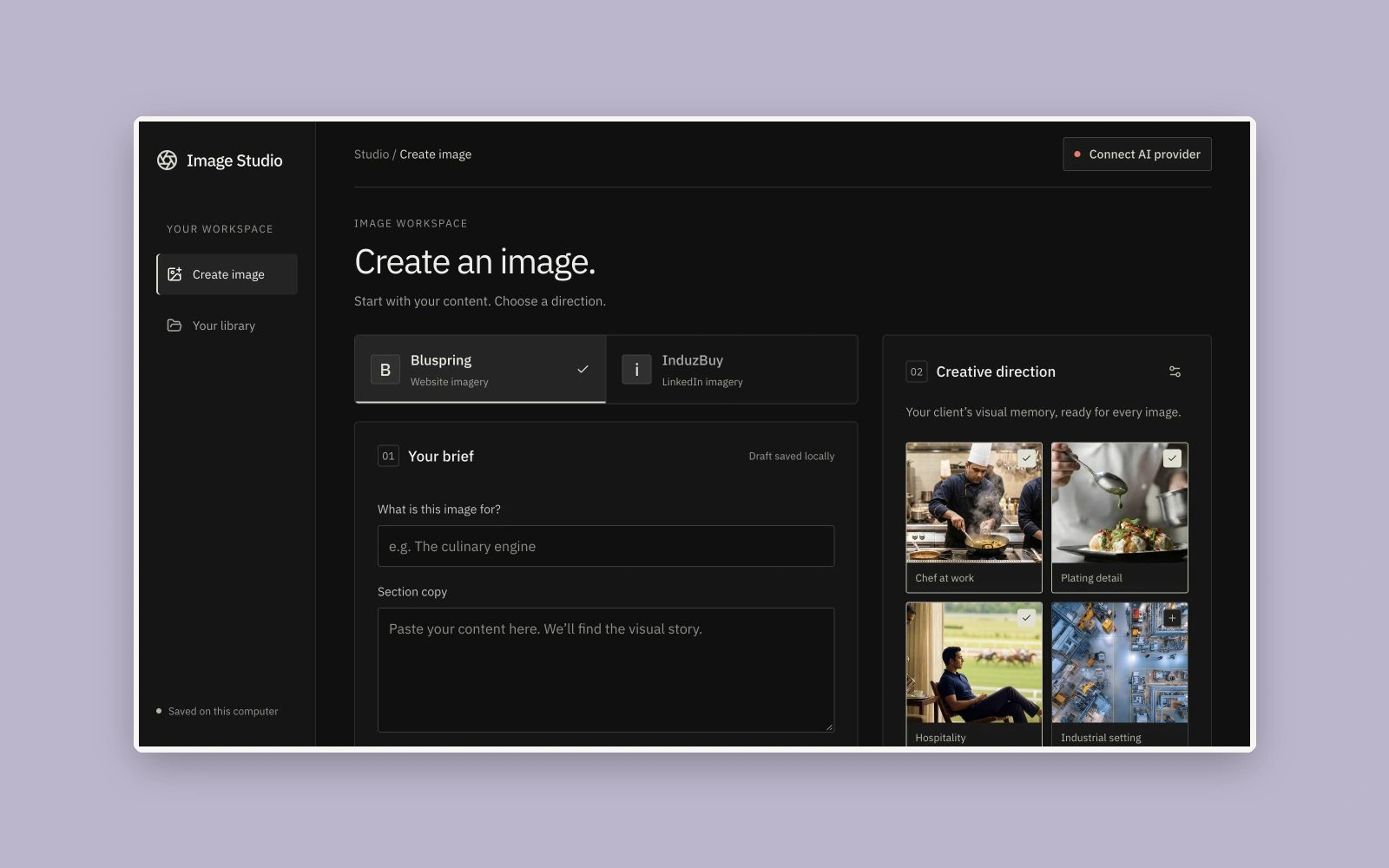The width and height of the screenshot is (1389, 868).
Task: Open Create image in the sidebar
Action: point(227,274)
